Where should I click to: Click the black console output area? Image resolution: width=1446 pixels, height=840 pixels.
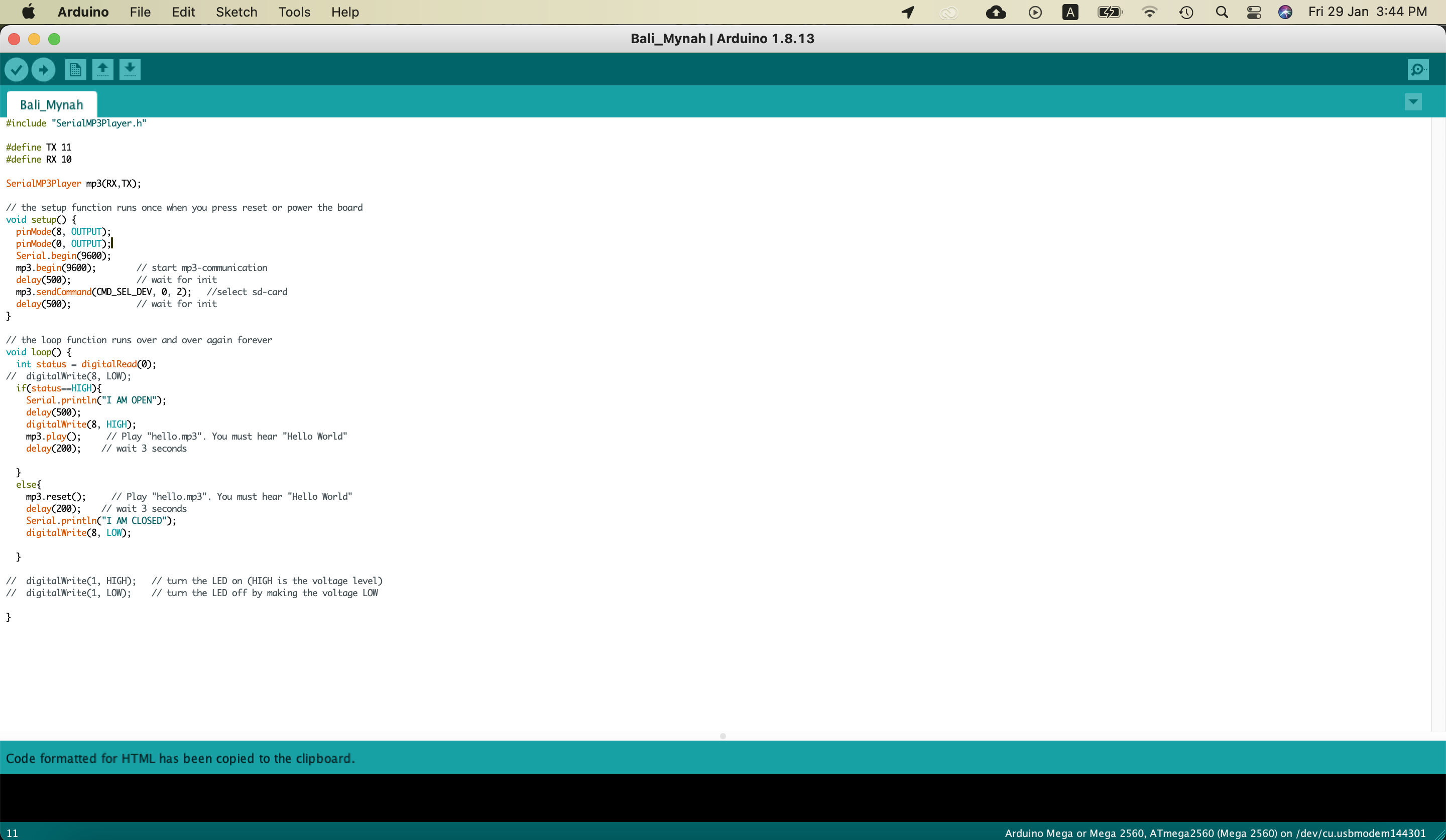[723, 797]
